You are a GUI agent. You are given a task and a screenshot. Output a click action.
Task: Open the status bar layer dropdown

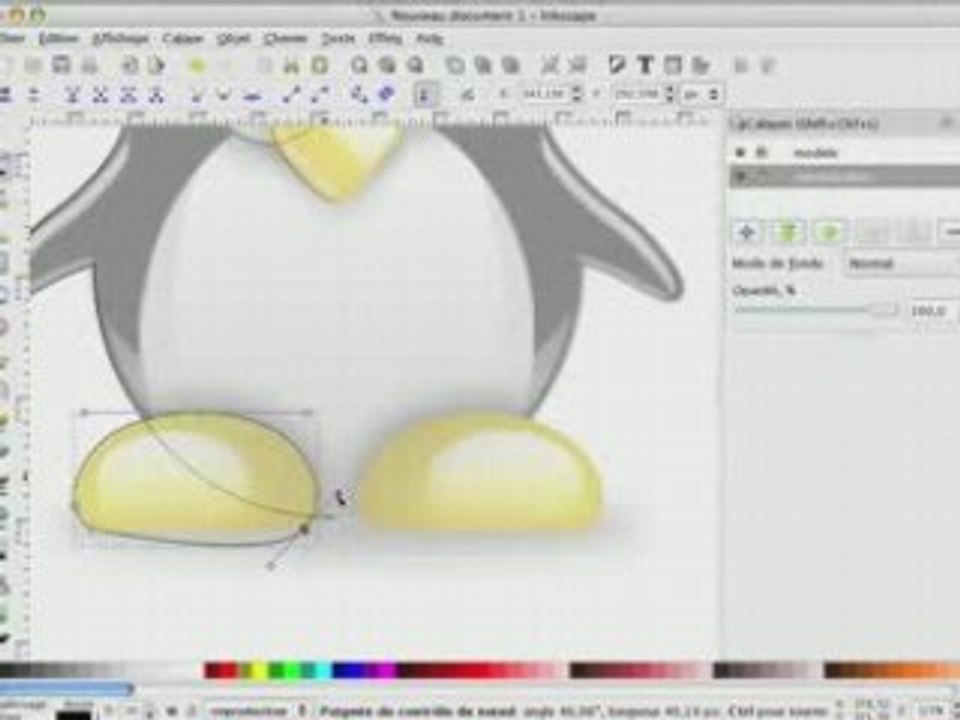[257, 711]
